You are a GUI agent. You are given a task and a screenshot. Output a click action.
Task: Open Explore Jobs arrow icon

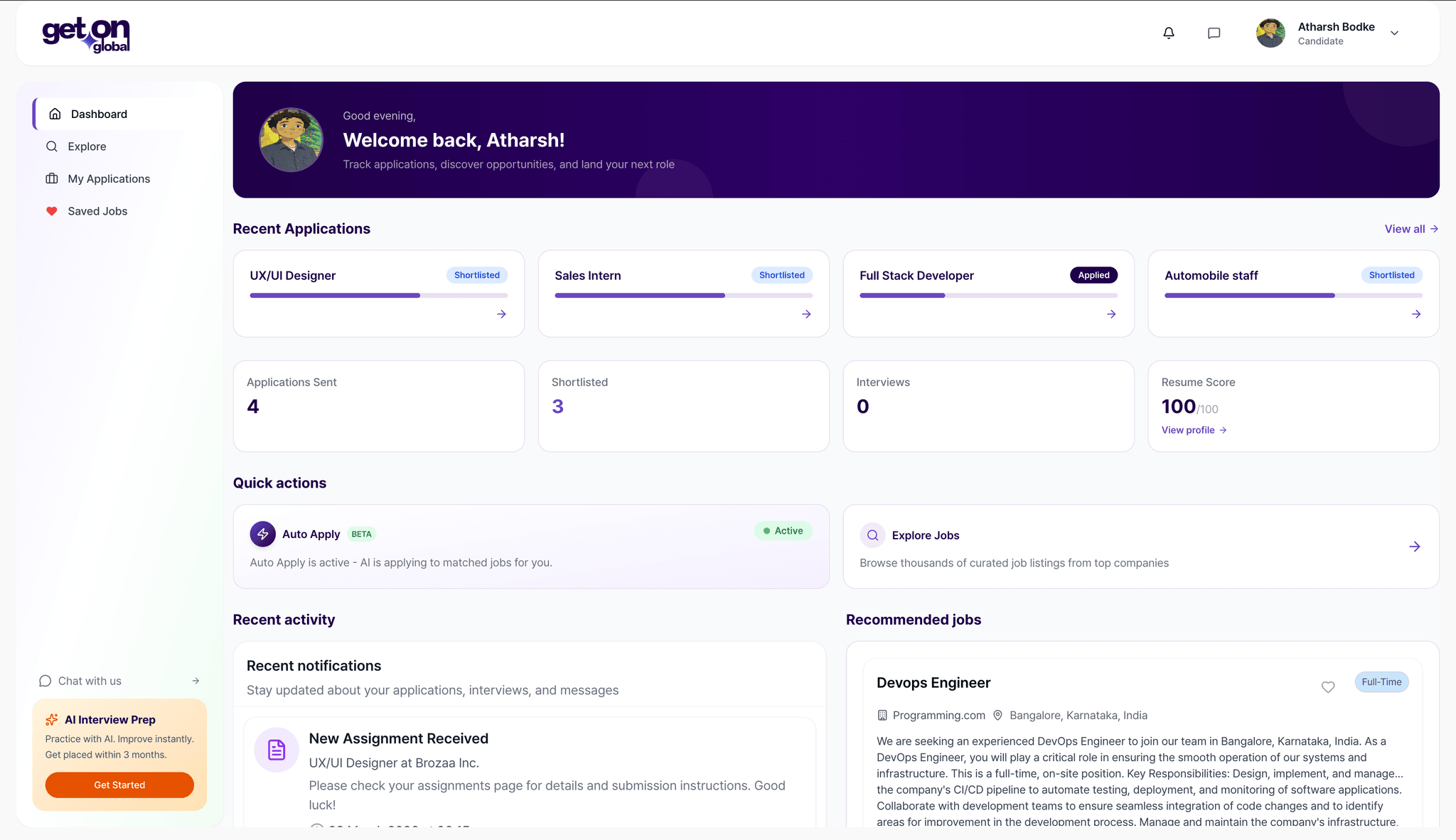click(x=1415, y=546)
